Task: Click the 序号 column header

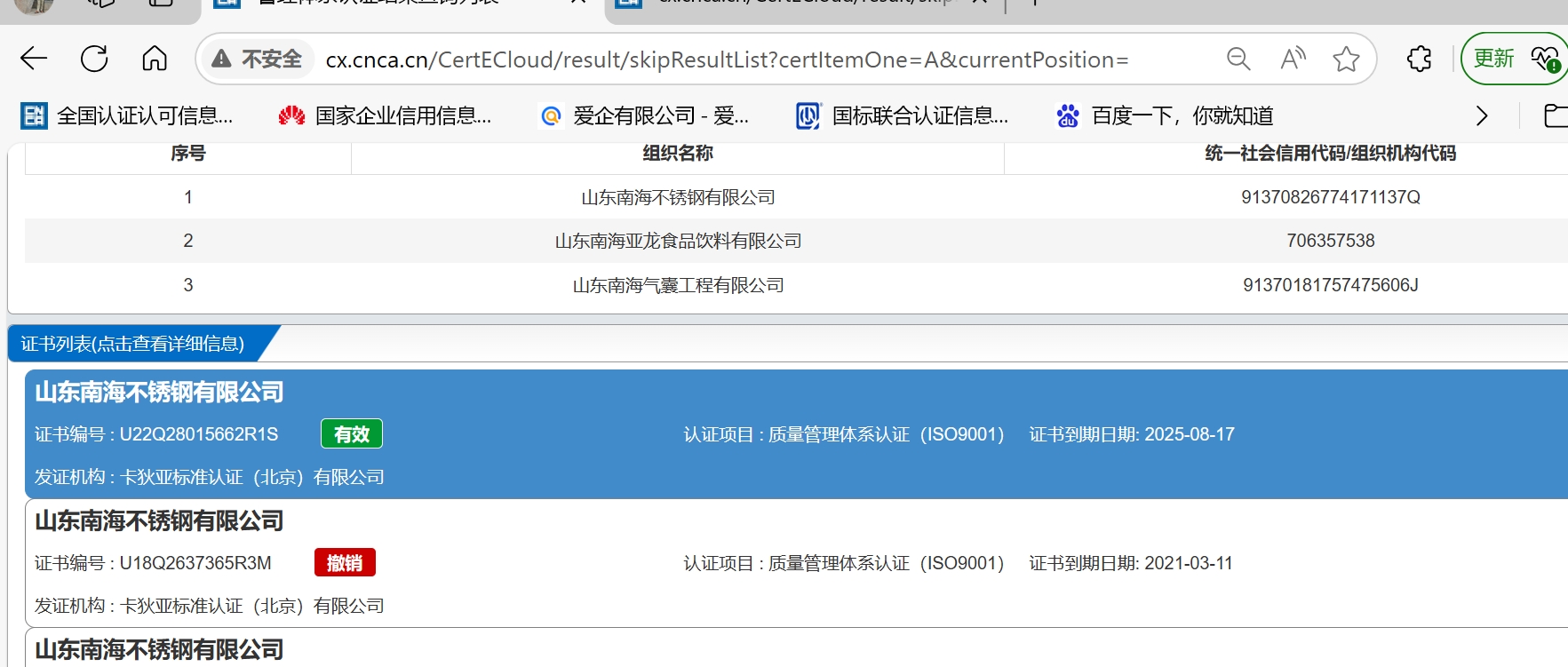Action: [188, 154]
